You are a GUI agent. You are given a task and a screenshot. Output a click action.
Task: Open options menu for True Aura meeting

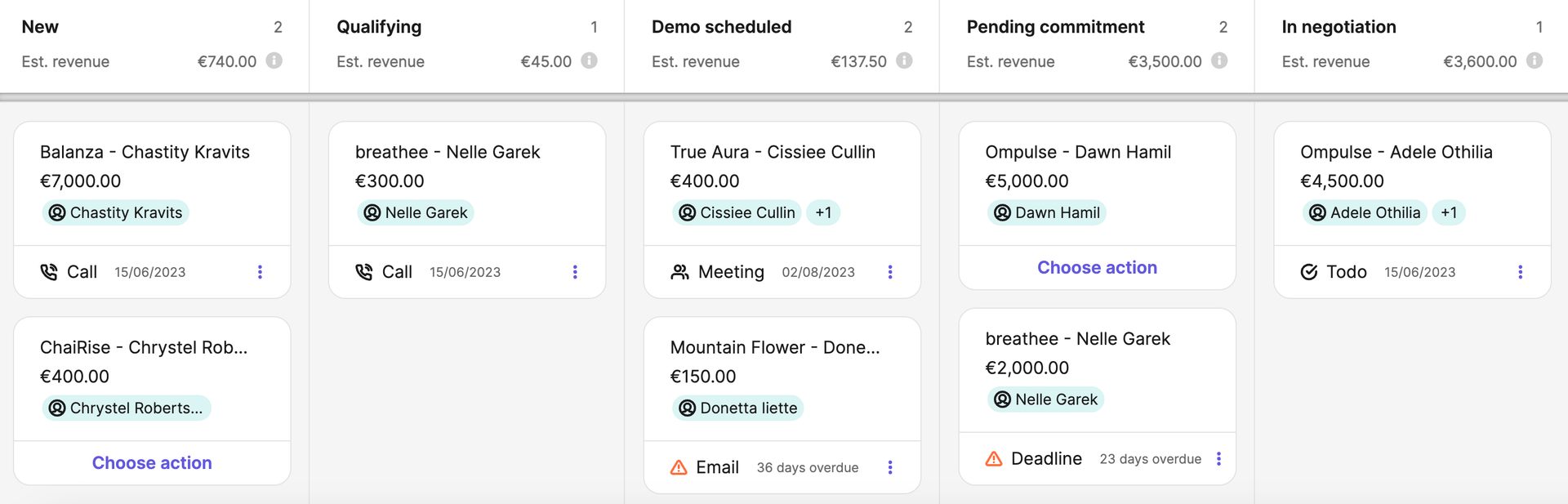click(x=890, y=272)
